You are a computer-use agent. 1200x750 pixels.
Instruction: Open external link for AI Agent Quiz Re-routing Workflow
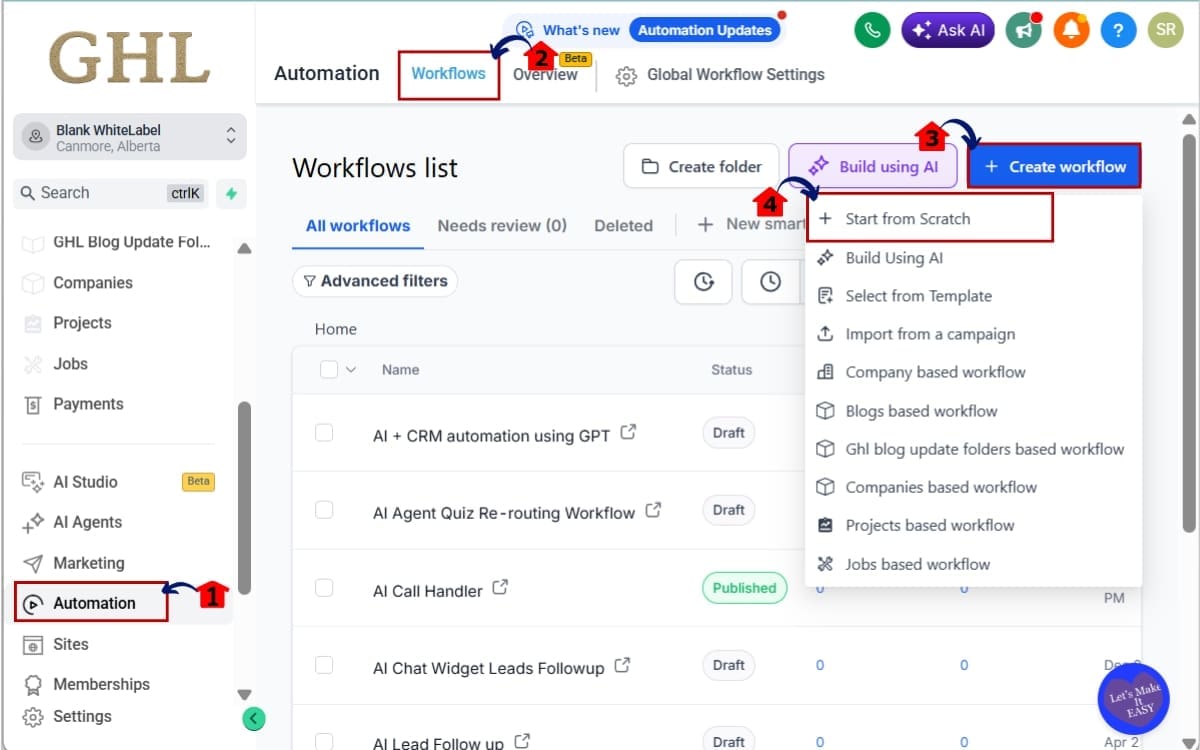(x=653, y=510)
